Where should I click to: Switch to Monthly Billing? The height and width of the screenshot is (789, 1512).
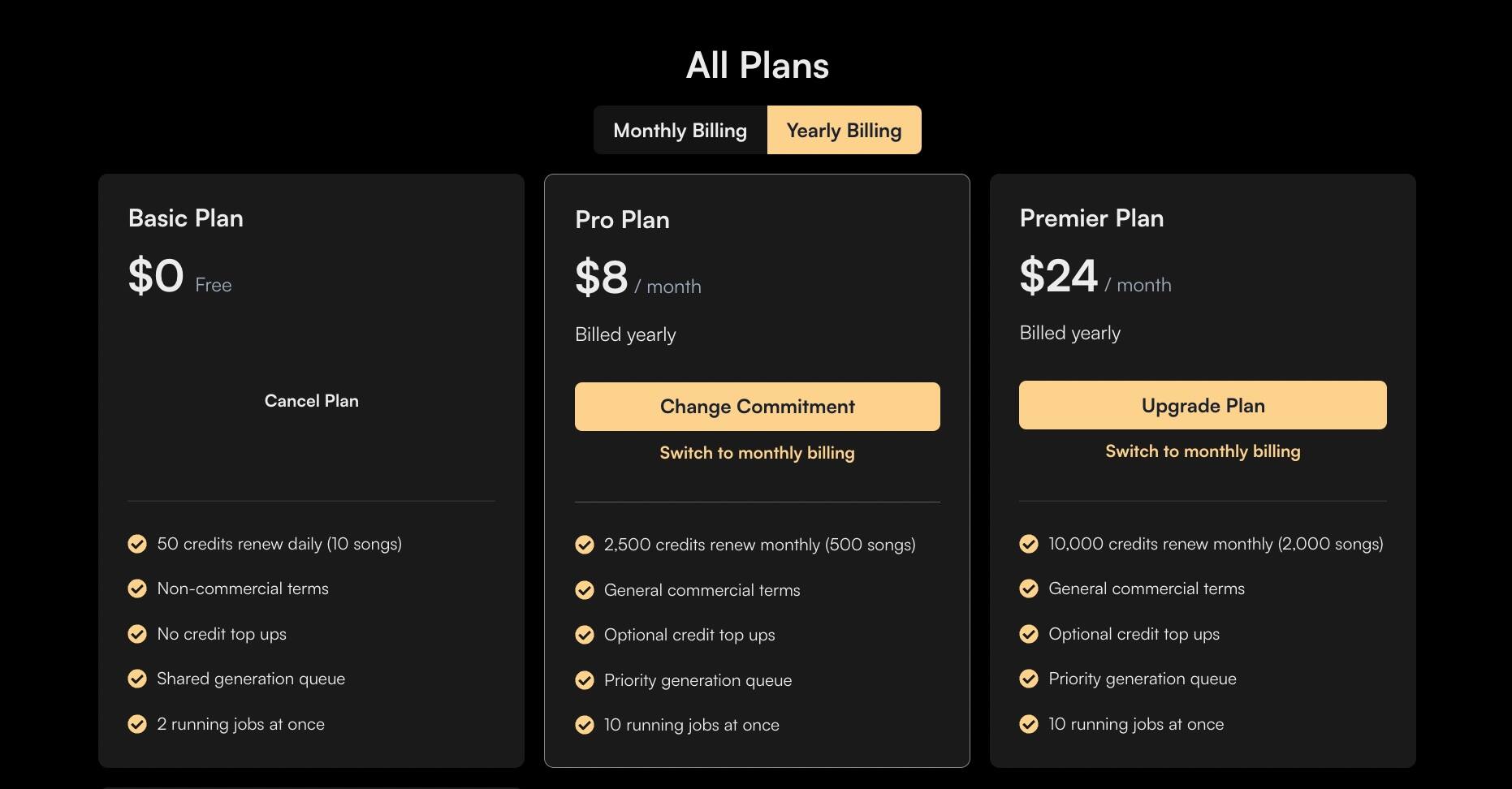point(680,130)
